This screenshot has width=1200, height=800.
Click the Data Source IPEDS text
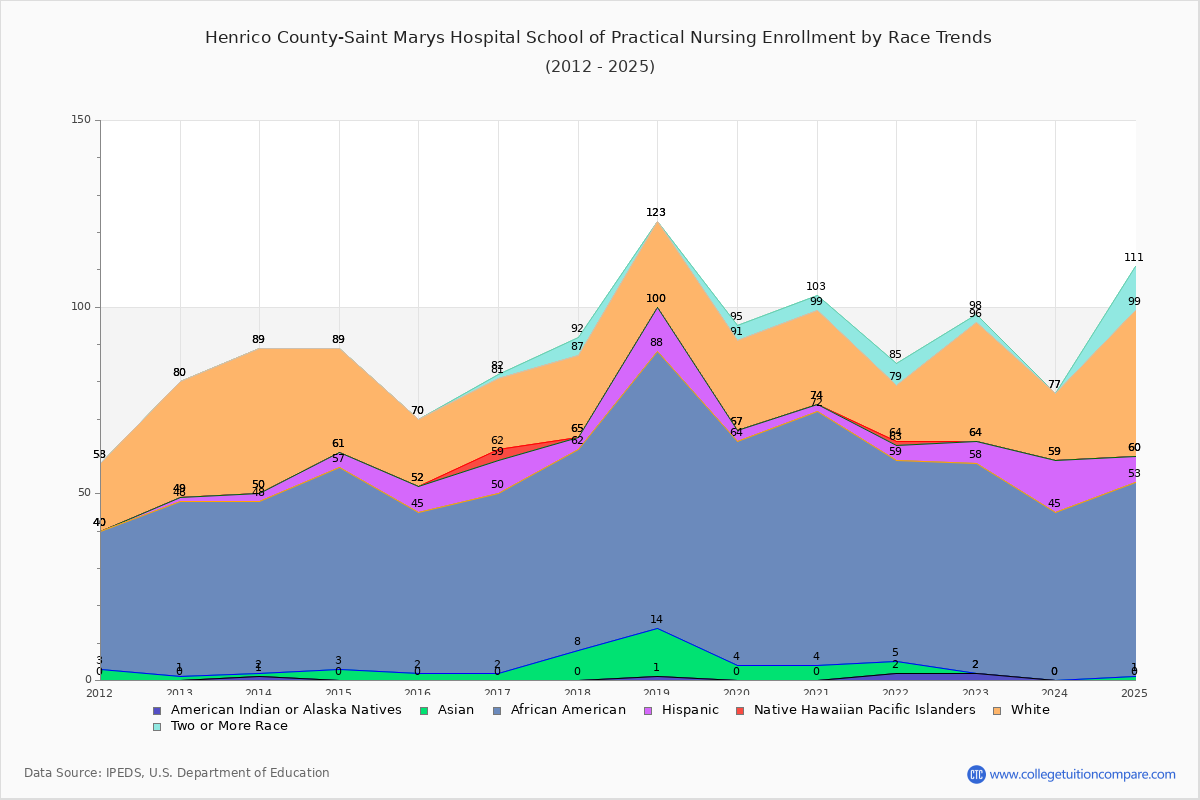[x=177, y=773]
